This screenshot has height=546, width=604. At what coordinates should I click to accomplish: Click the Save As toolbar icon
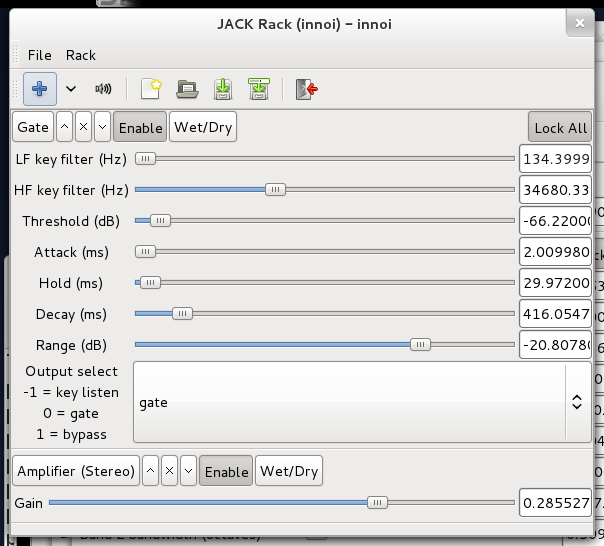click(x=259, y=89)
